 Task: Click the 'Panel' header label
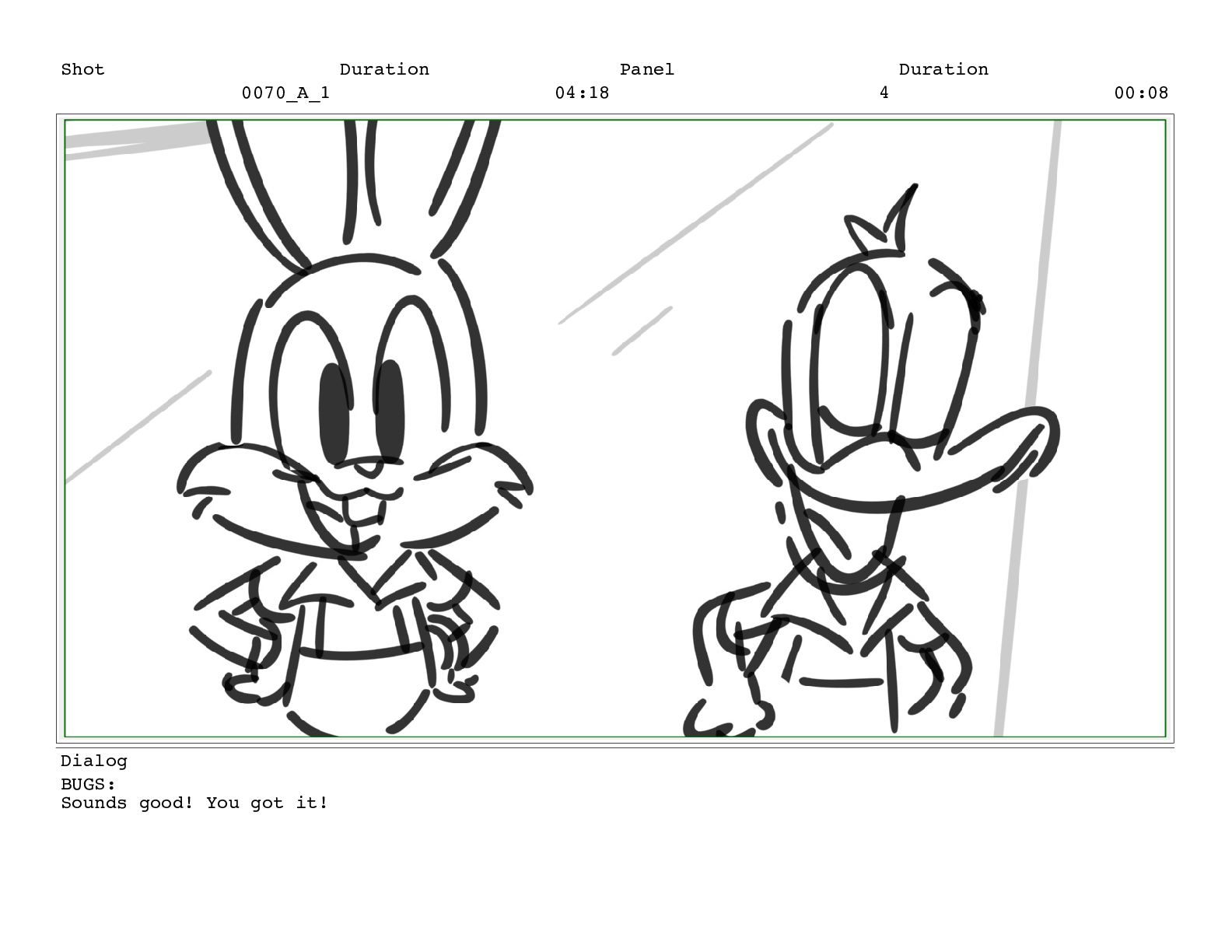pos(646,69)
